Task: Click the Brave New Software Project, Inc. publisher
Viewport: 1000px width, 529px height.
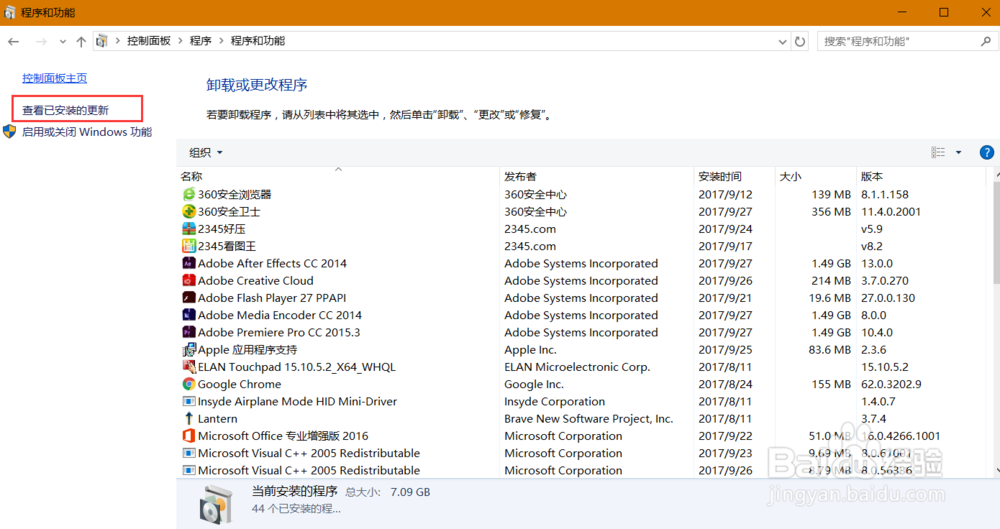Action: 589,419
